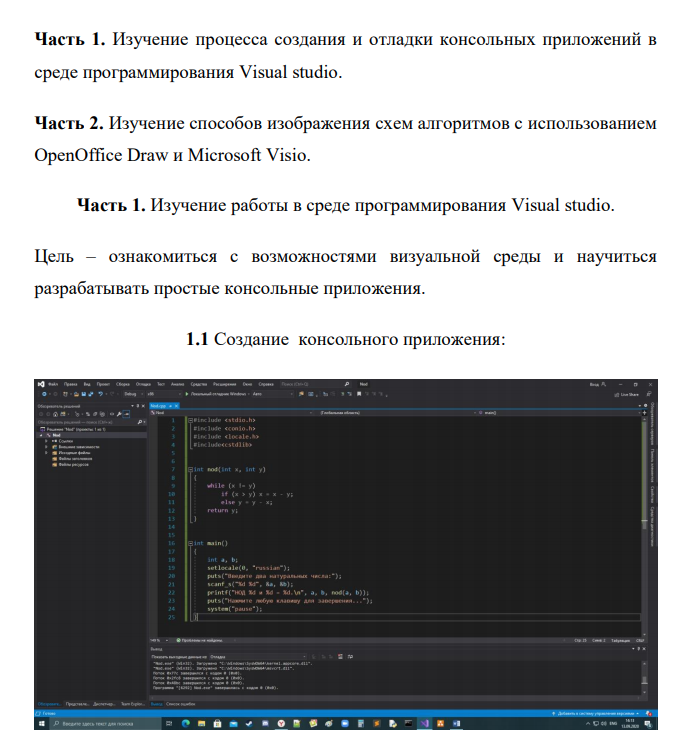684x739 pixels.
Task: Click the no issues found status indicator
Action: coord(199,640)
